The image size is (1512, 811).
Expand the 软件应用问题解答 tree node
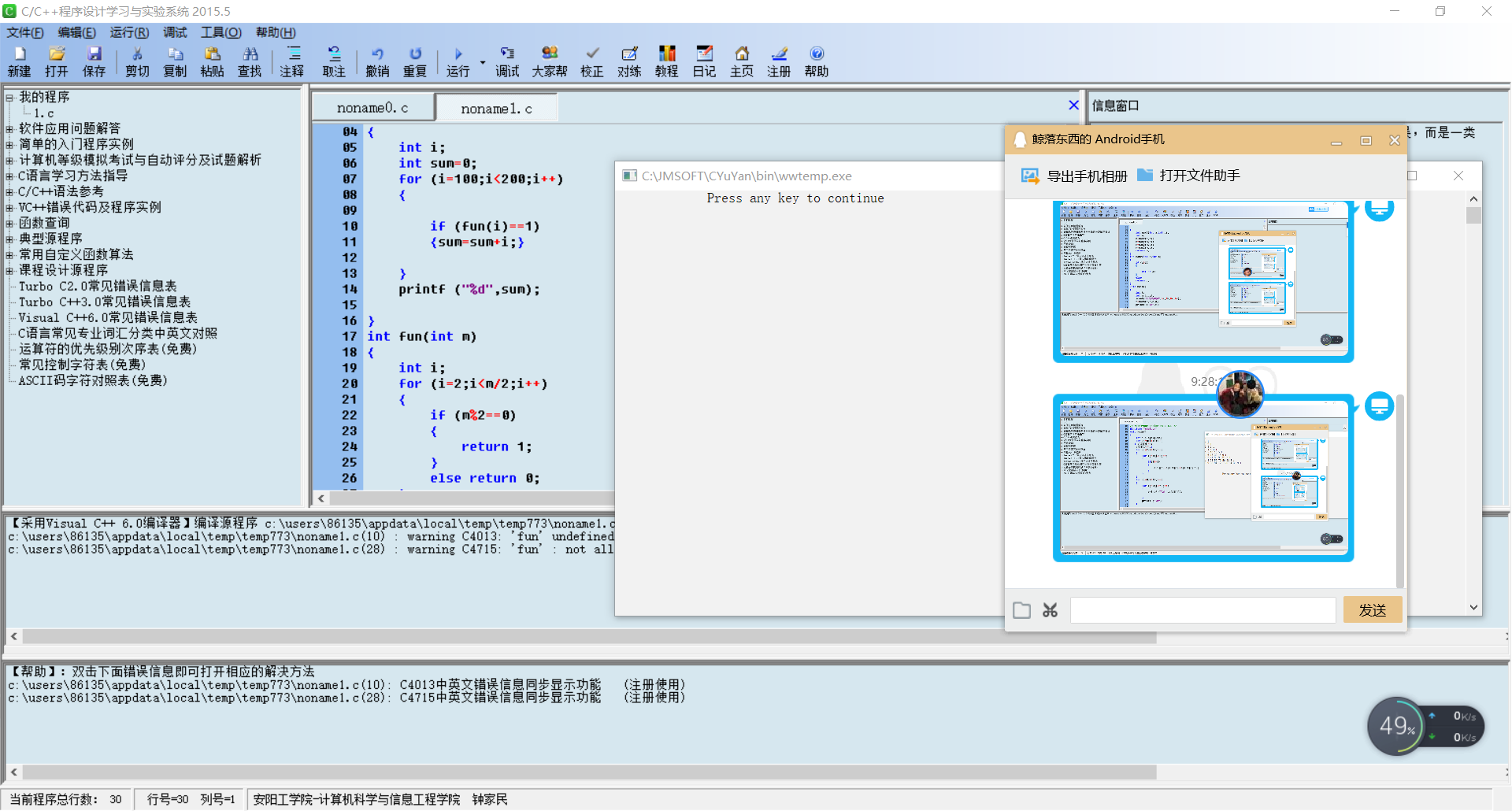(9, 129)
